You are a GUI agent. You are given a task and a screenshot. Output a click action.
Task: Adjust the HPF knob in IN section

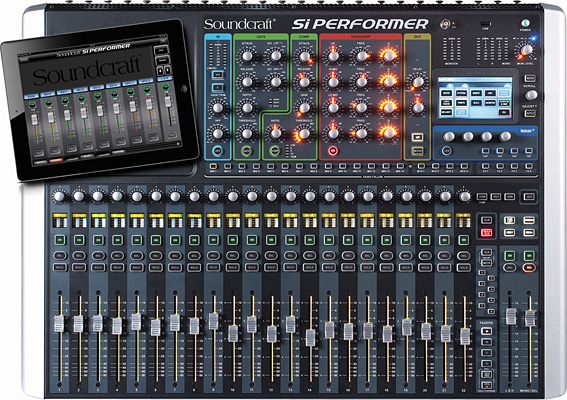(x=218, y=133)
